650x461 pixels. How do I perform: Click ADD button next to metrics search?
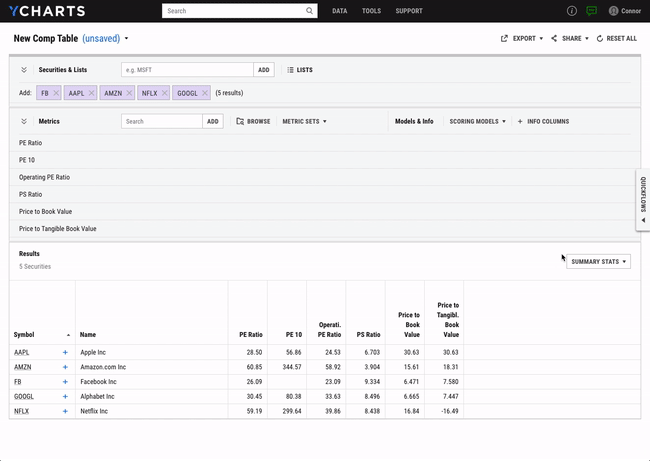(x=213, y=121)
